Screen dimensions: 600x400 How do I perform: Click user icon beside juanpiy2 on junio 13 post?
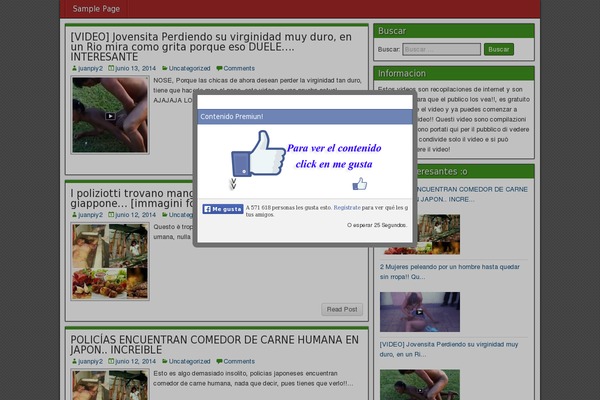coord(74,68)
